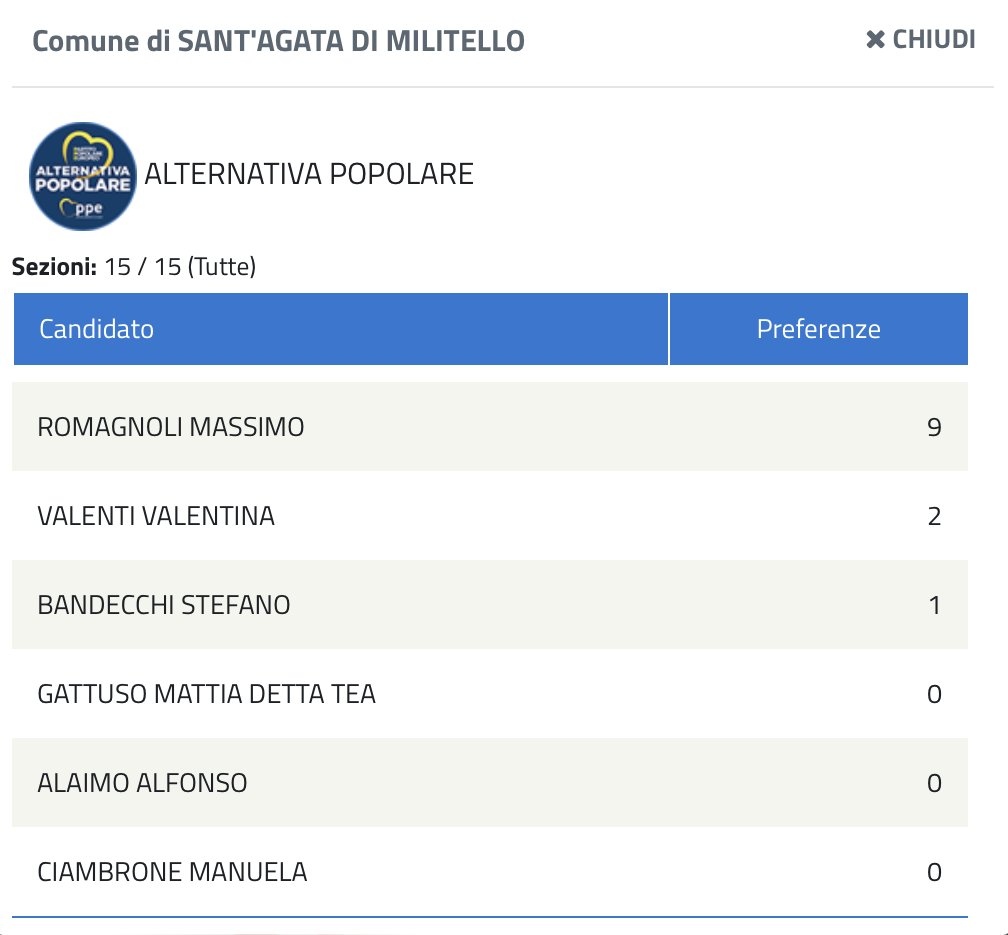1008x935 pixels.
Task: Click the X icon beside CHIUDI
Action: (x=876, y=40)
